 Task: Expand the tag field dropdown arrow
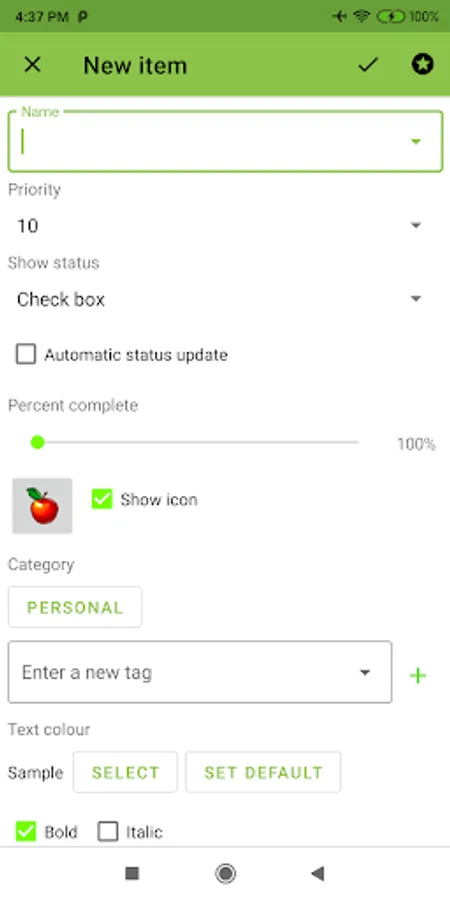click(364, 672)
